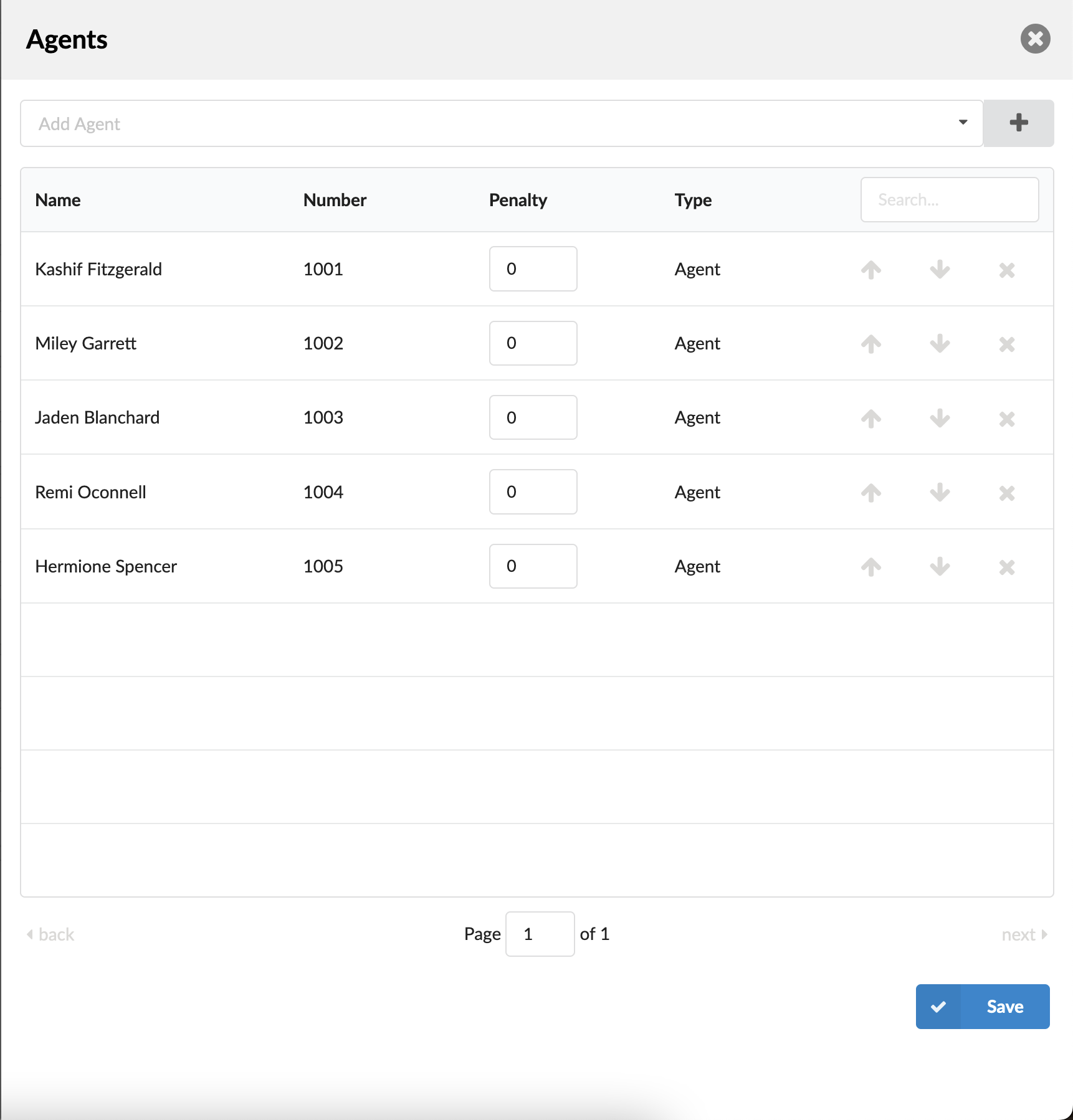Screen dimensions: 1073x1120
Task: Move Remi Oconnell up
Action: click(871, 493)
